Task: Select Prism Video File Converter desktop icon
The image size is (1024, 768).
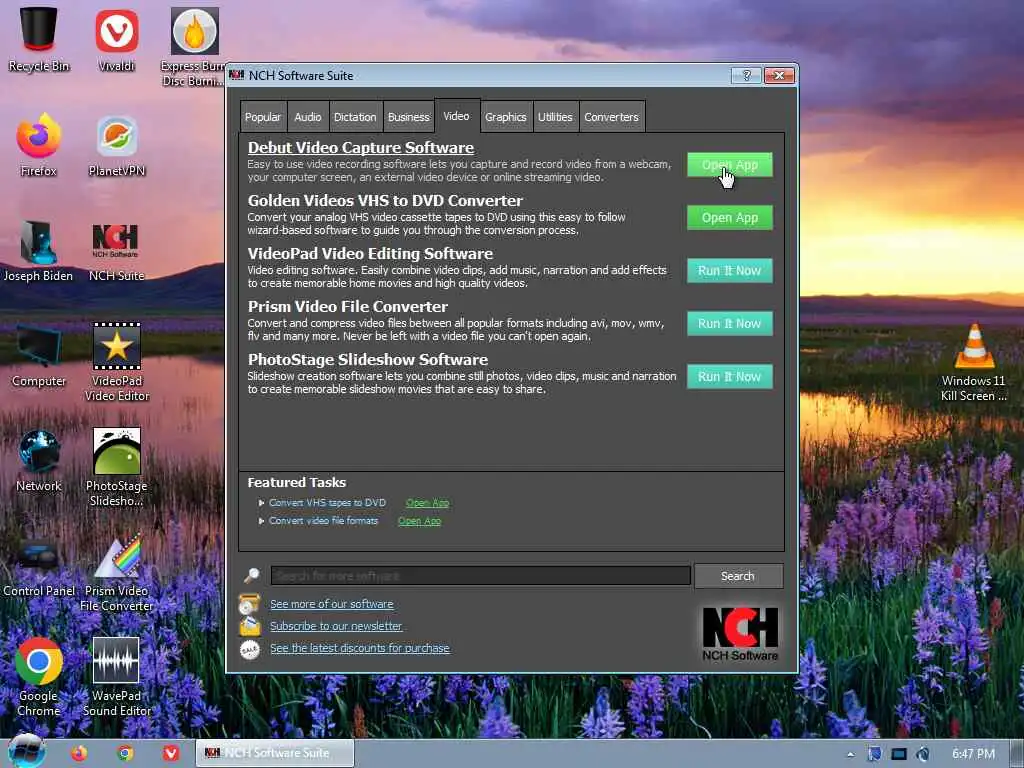Action: pyautogui.click(x=117, y=572)
